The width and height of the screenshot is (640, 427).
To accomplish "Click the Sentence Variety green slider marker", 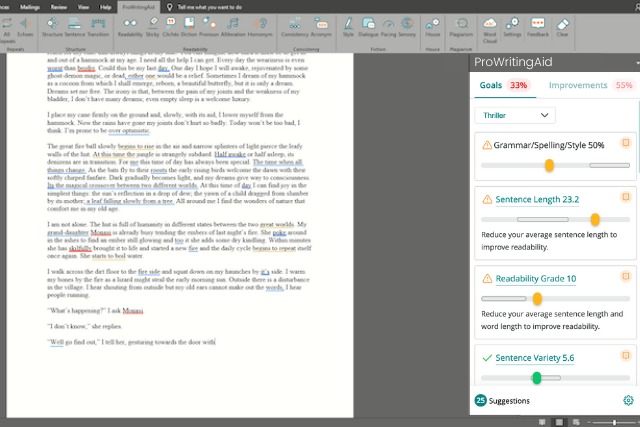I will (x=537, y=378).
